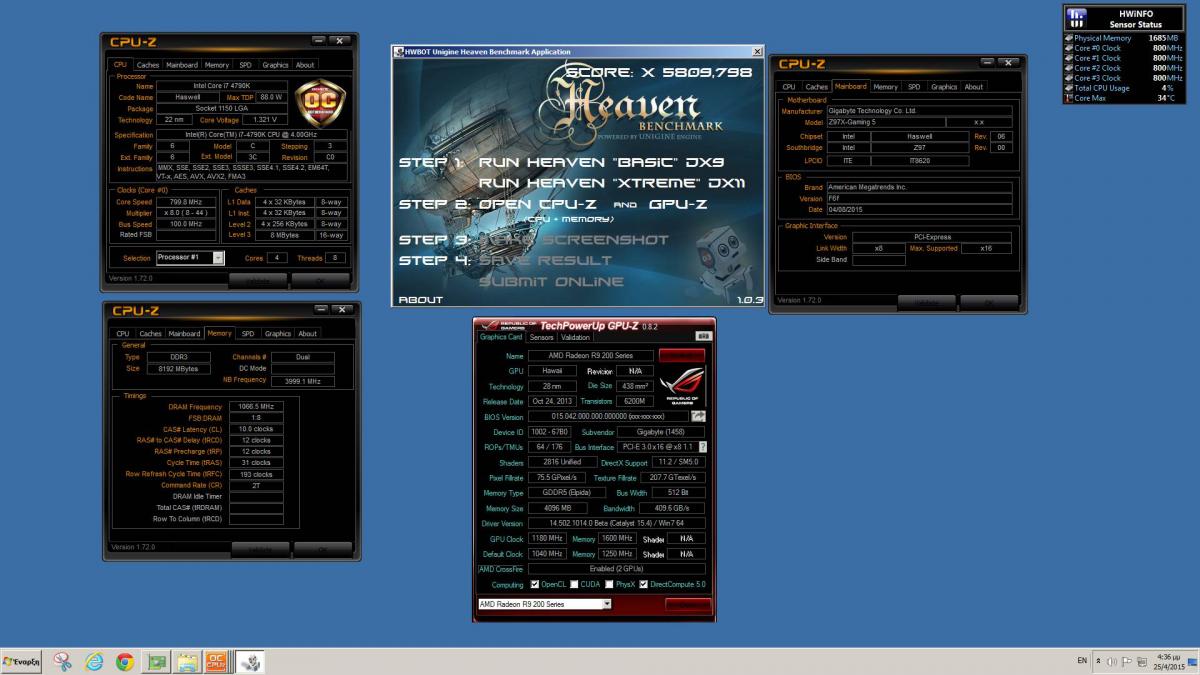1200x675 pixels.
Task: Click the BIOS Version value "F6f" in CPU-Z
Action: click(x=919, y=198)
